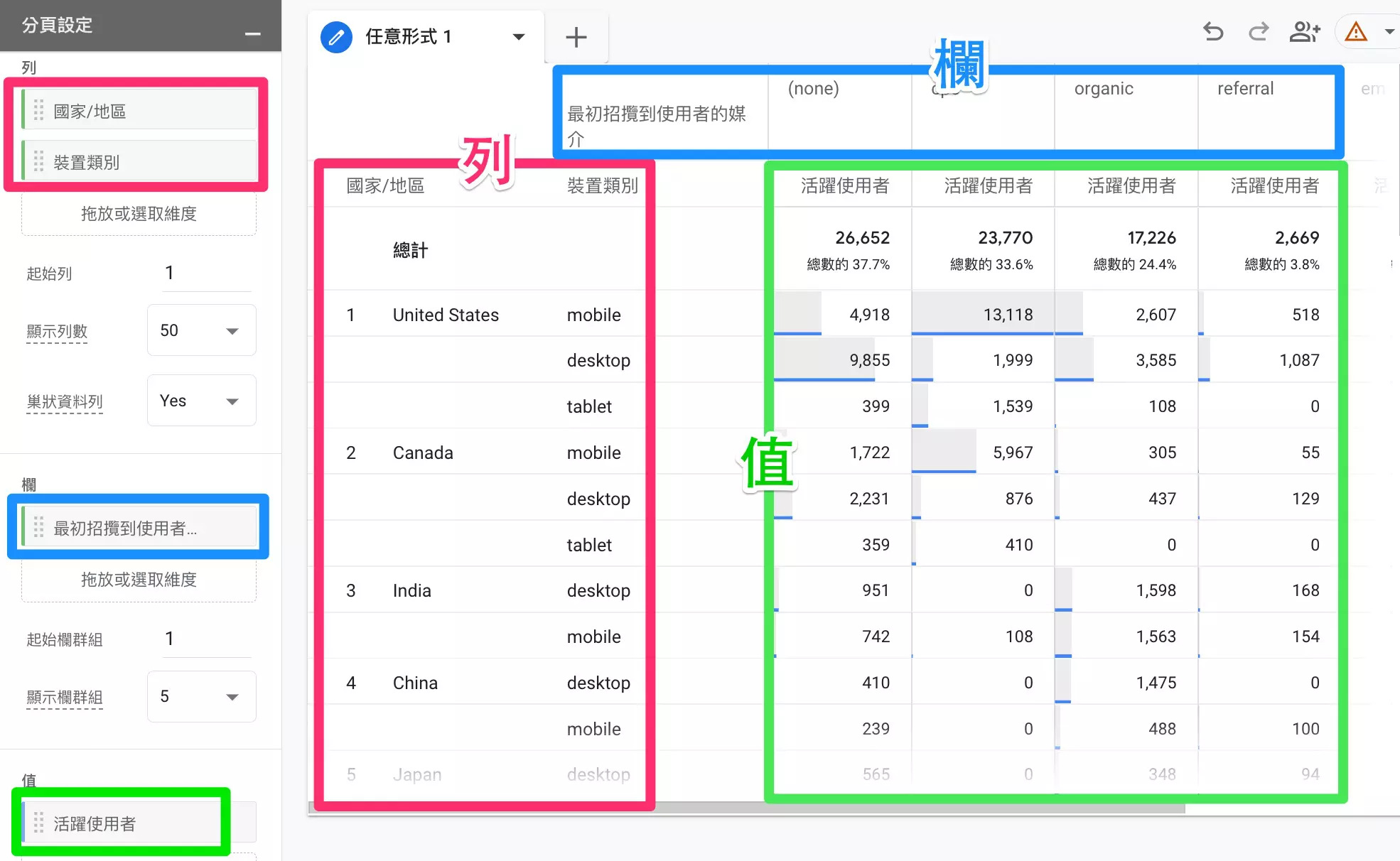
Task: Click 拖放或選取維度 under the 欄 section
Action: 139,580
